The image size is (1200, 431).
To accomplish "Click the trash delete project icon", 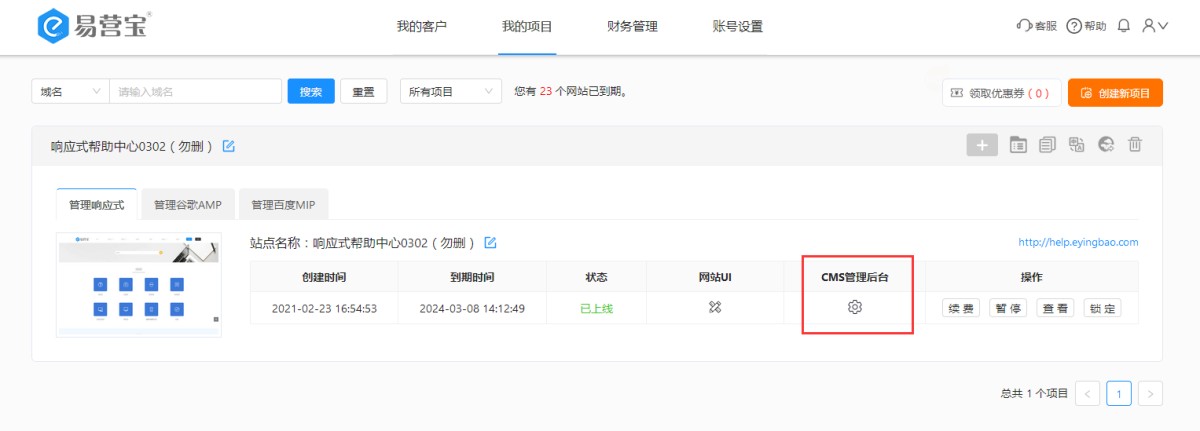I will click(1135, 145).
